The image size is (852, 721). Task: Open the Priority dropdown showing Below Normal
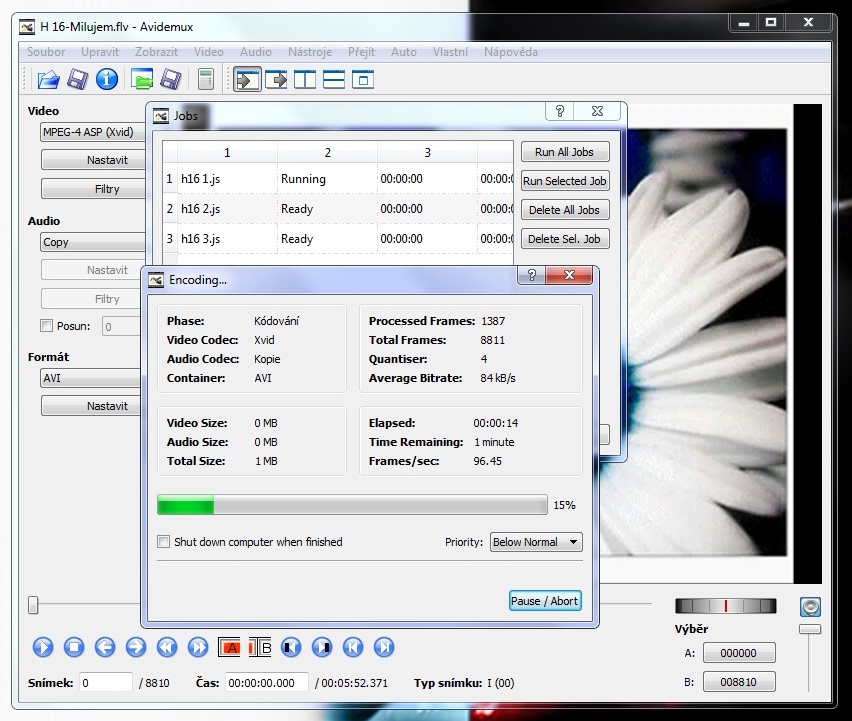click(536, 542)
